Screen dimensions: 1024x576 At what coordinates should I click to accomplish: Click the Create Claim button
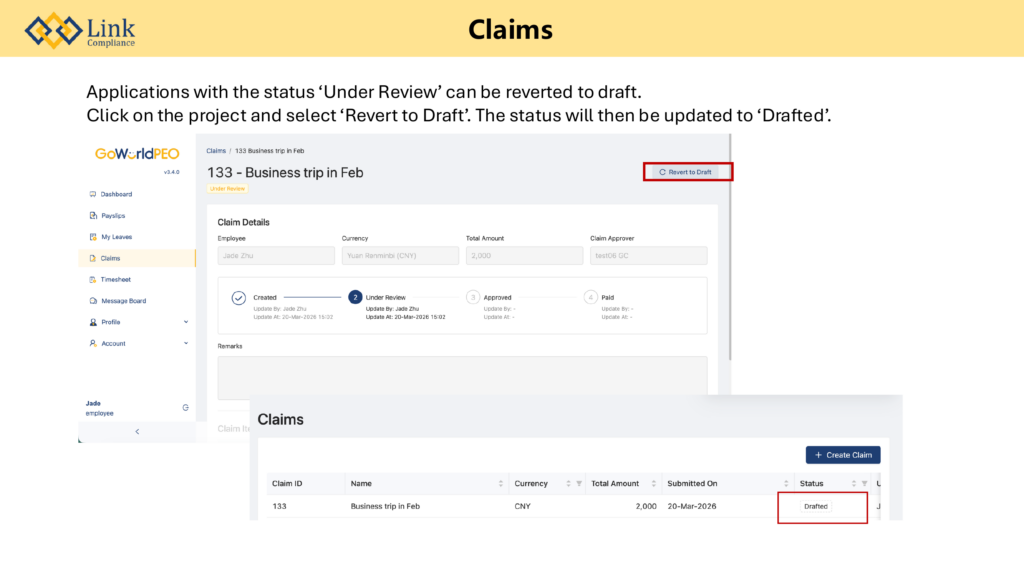843,455
